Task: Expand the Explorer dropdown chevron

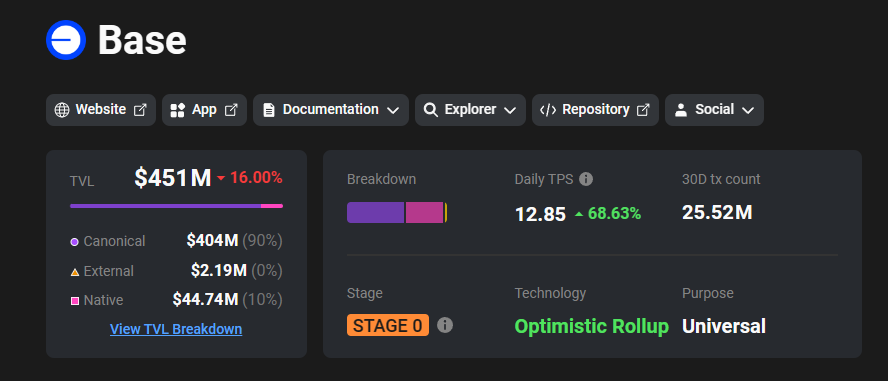Action: click(x=510, y=110)
